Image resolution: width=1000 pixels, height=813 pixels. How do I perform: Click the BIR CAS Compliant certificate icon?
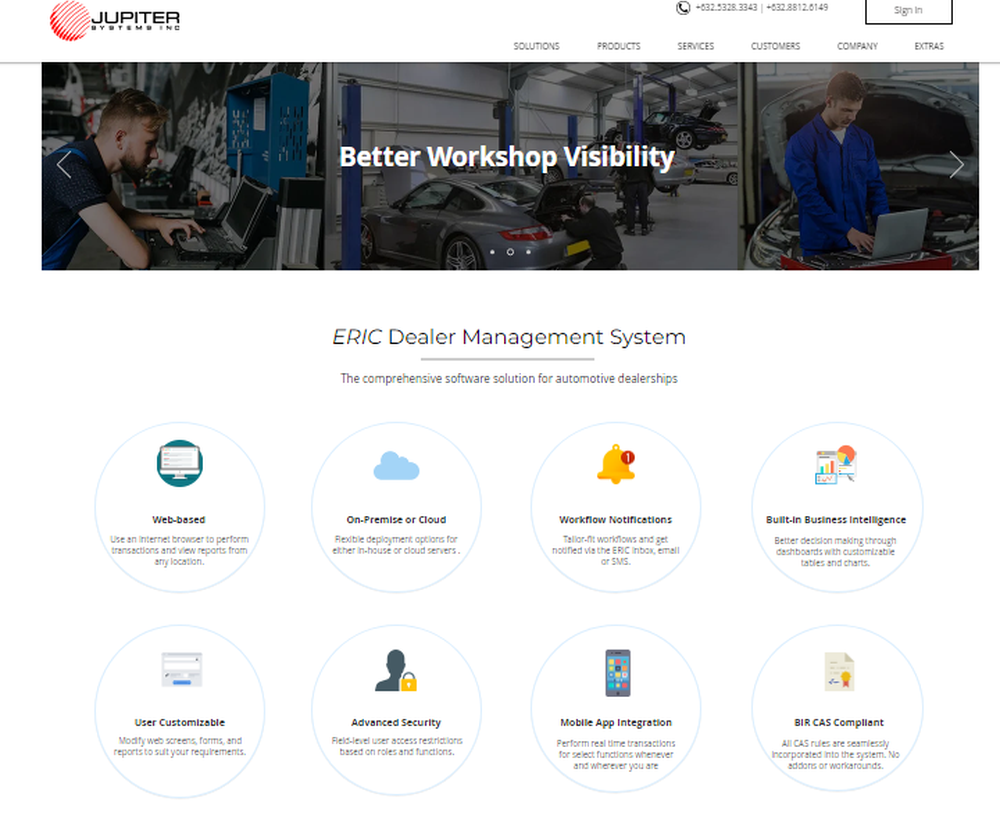[839, 671]
